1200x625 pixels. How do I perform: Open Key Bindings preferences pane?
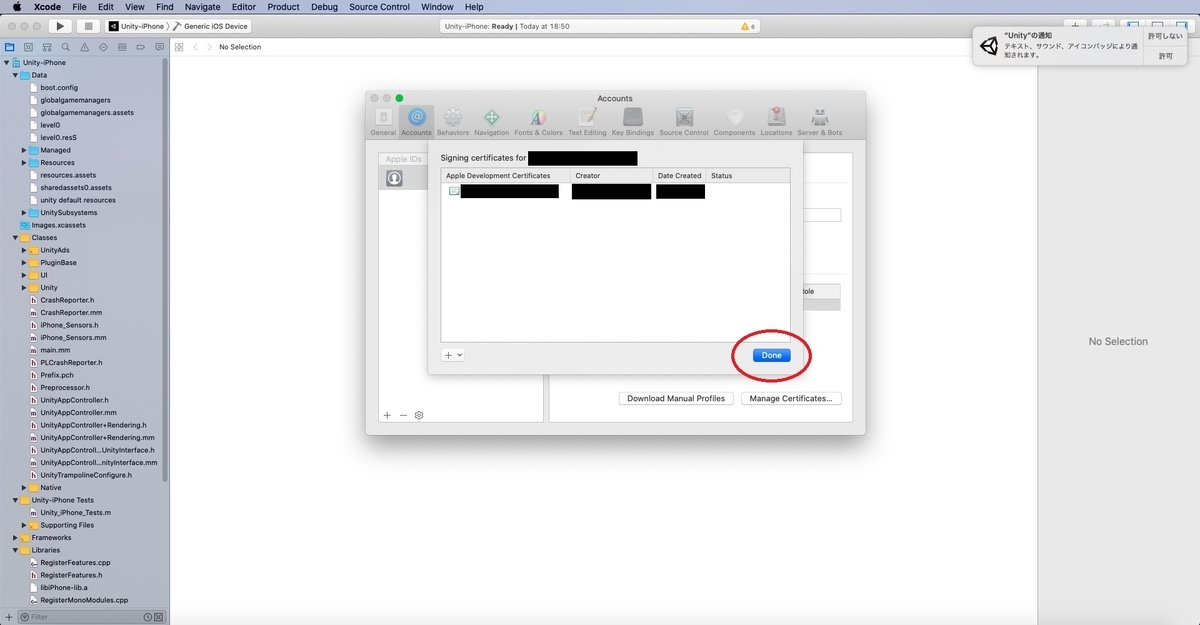632,121
